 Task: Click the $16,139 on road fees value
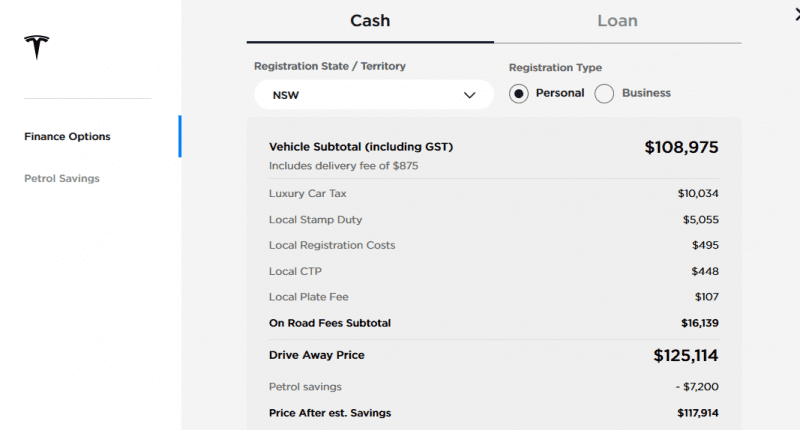tap(699, 323)
